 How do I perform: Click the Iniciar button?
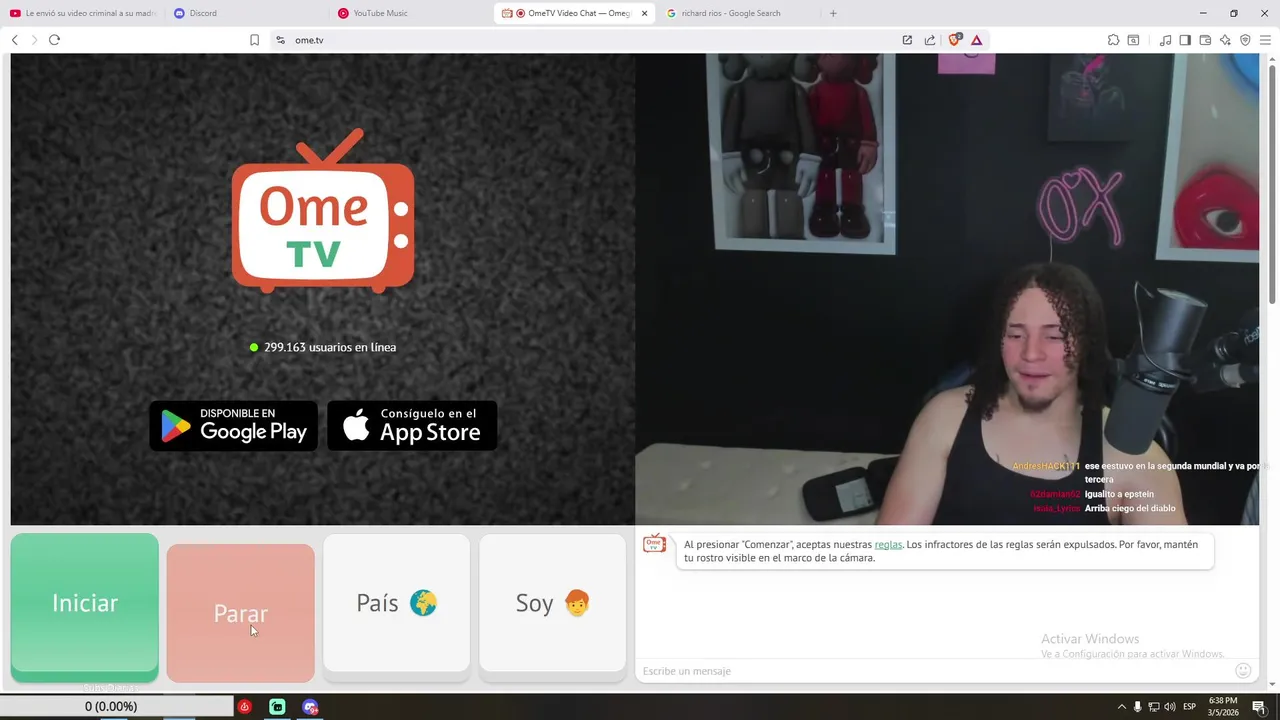coord(85,603)
